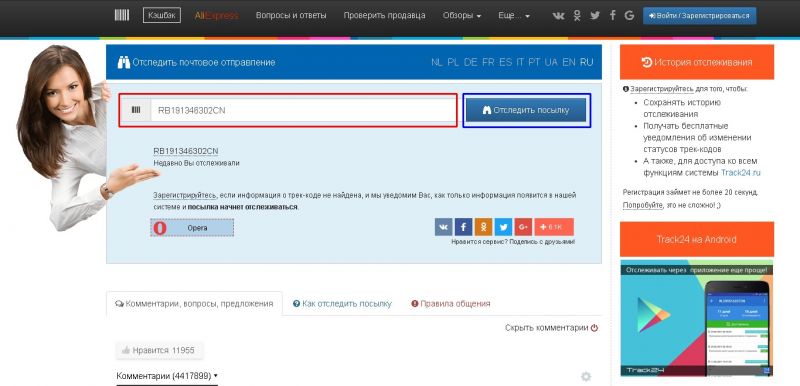Expand the Еще... dropdown menu
This screenshot has height=386, width=800.
[514, 16]
